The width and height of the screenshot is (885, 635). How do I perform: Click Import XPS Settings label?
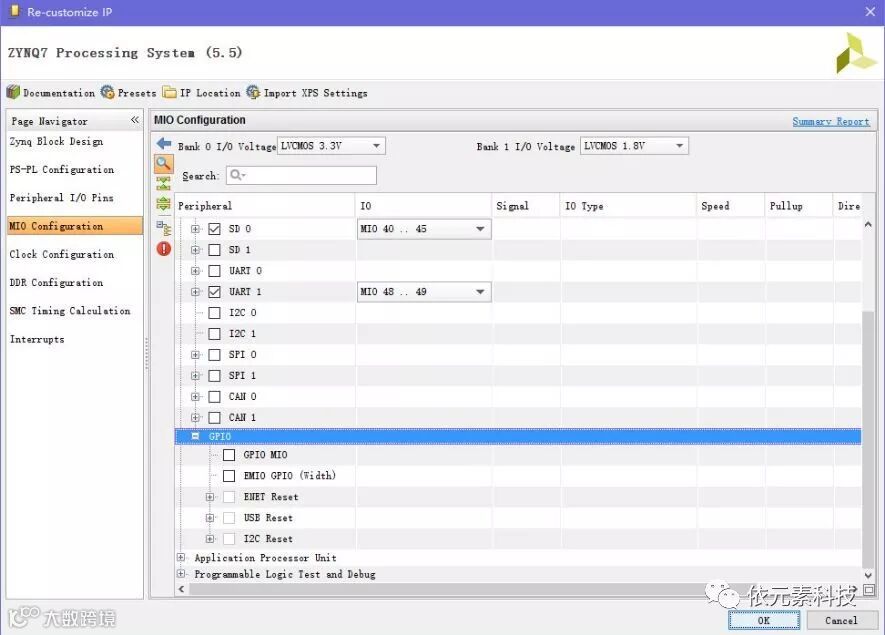tap(316, 93)
